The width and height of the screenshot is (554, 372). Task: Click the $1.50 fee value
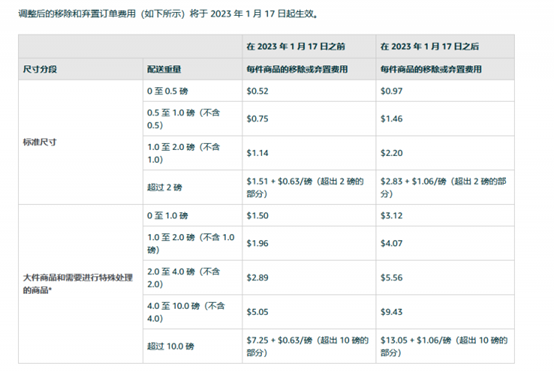coord(257,215)
